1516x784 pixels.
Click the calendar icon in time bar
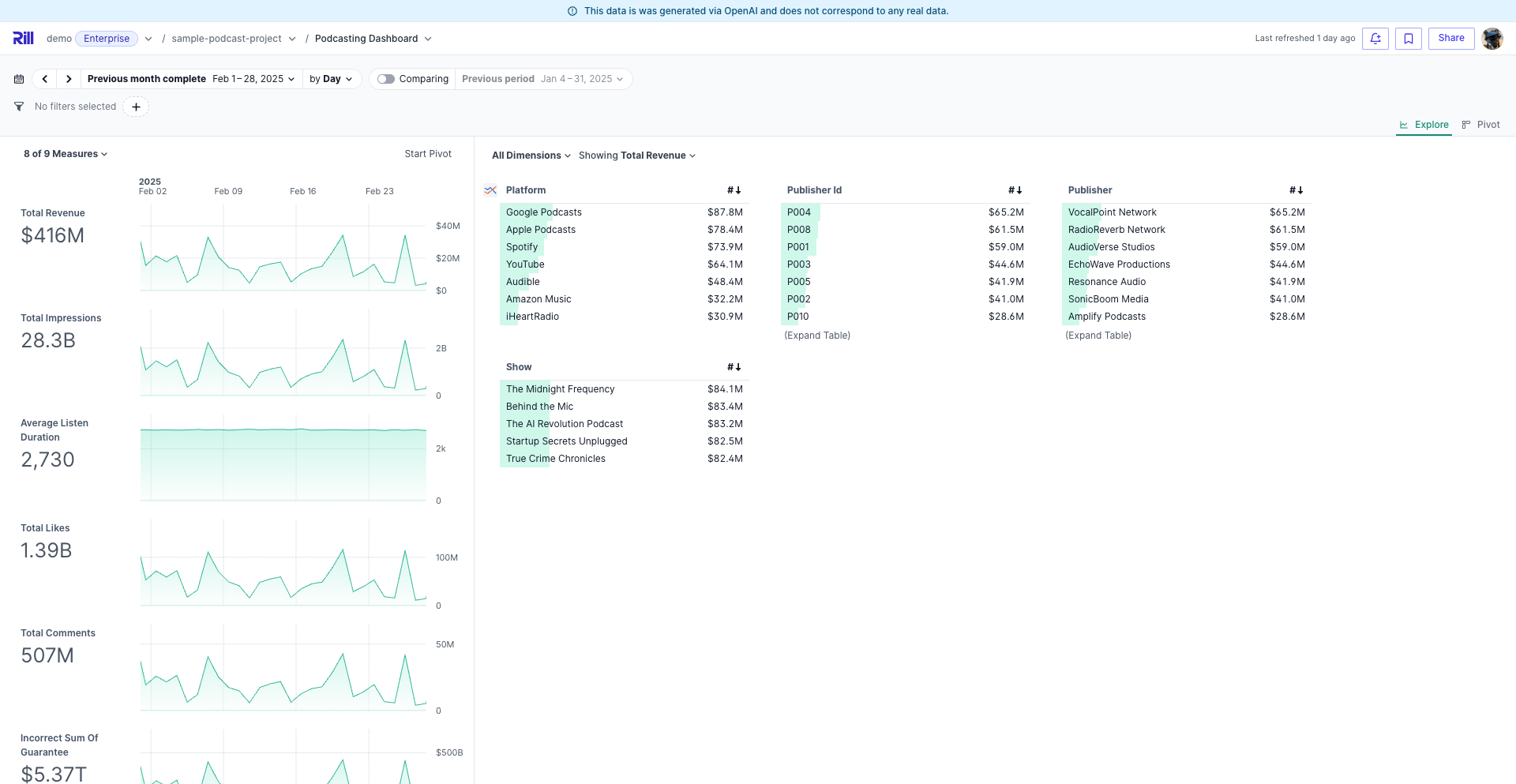coord(19,79)
